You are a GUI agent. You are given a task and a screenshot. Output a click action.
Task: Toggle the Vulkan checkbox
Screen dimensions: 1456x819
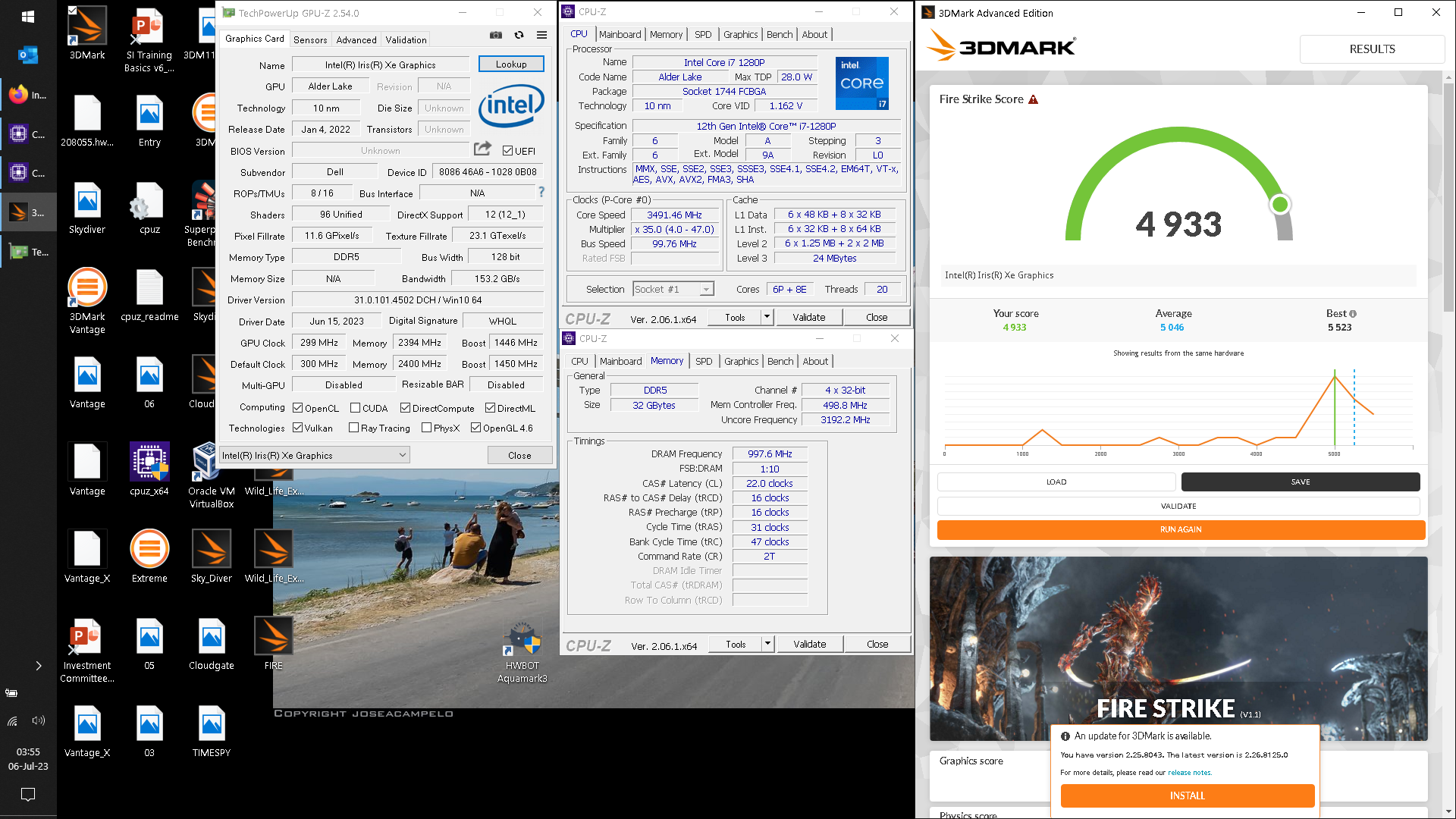[298, 428]
